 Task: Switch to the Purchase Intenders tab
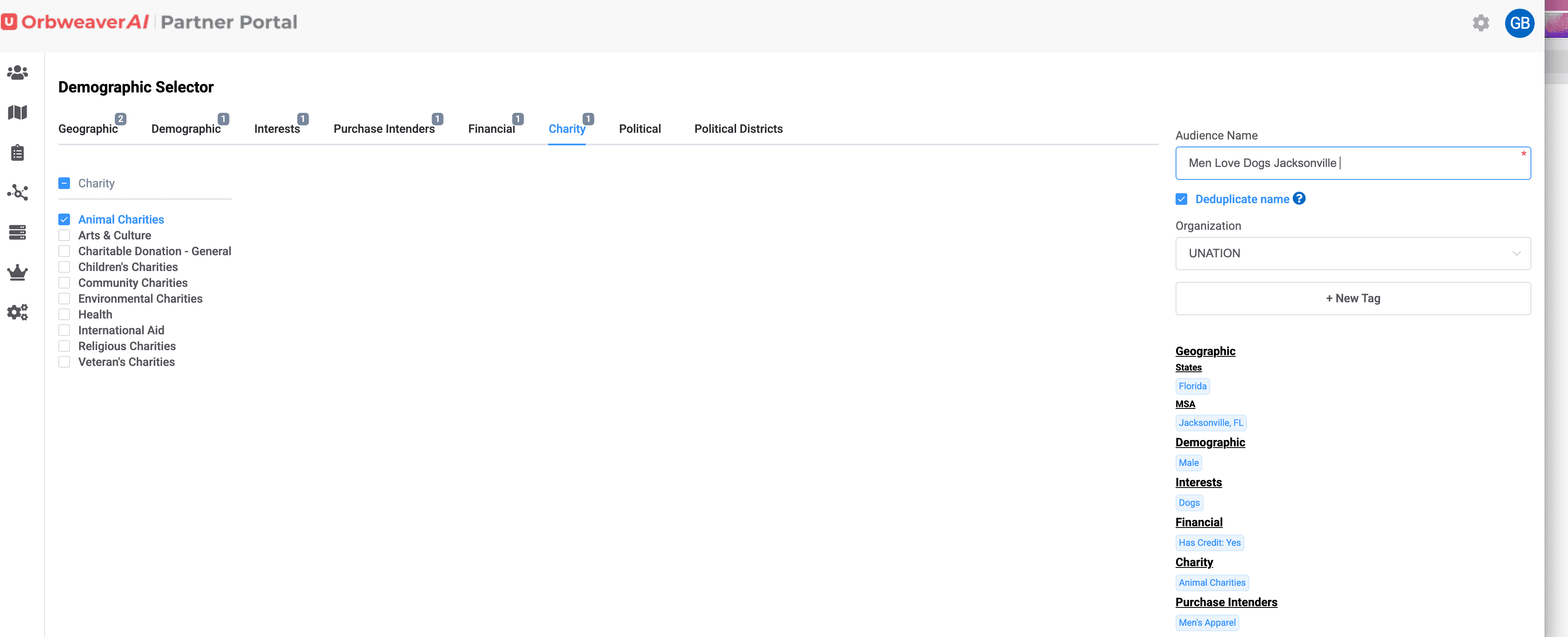(384, 129)
